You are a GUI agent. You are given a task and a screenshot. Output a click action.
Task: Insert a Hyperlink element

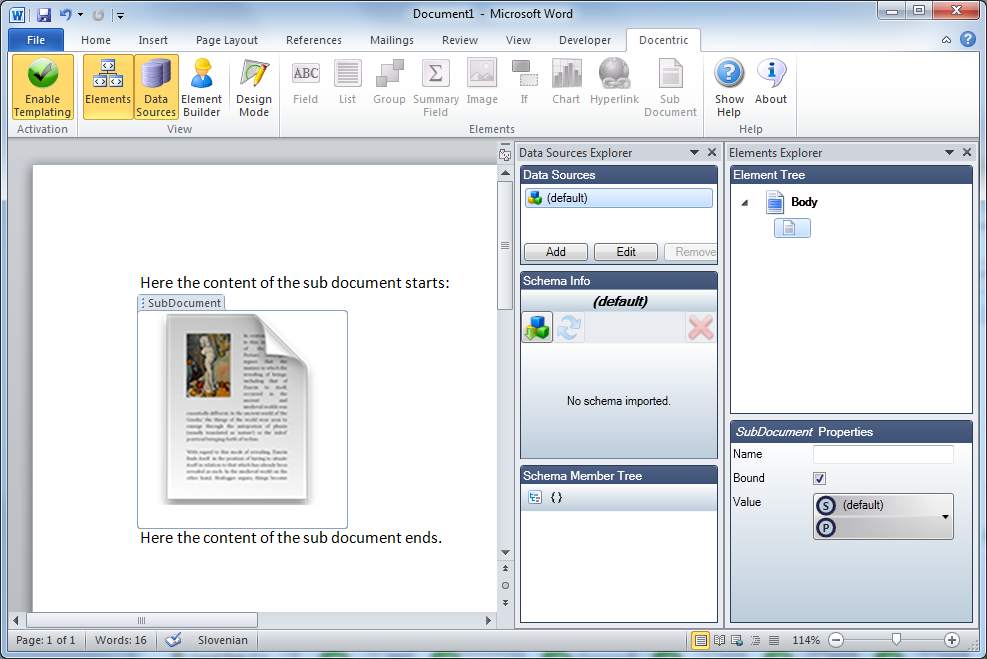614,82
